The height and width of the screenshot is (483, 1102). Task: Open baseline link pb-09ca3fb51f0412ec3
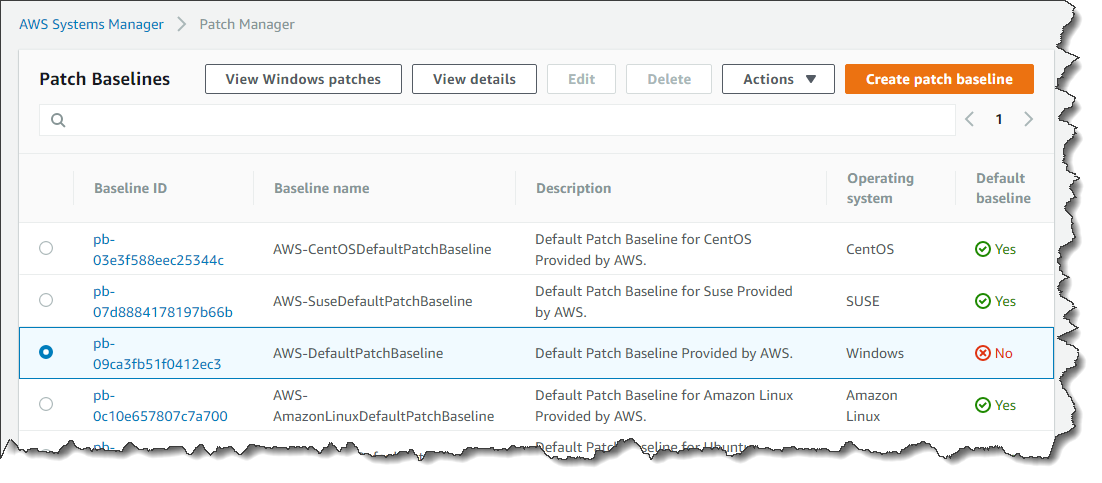tap(157, 364)
